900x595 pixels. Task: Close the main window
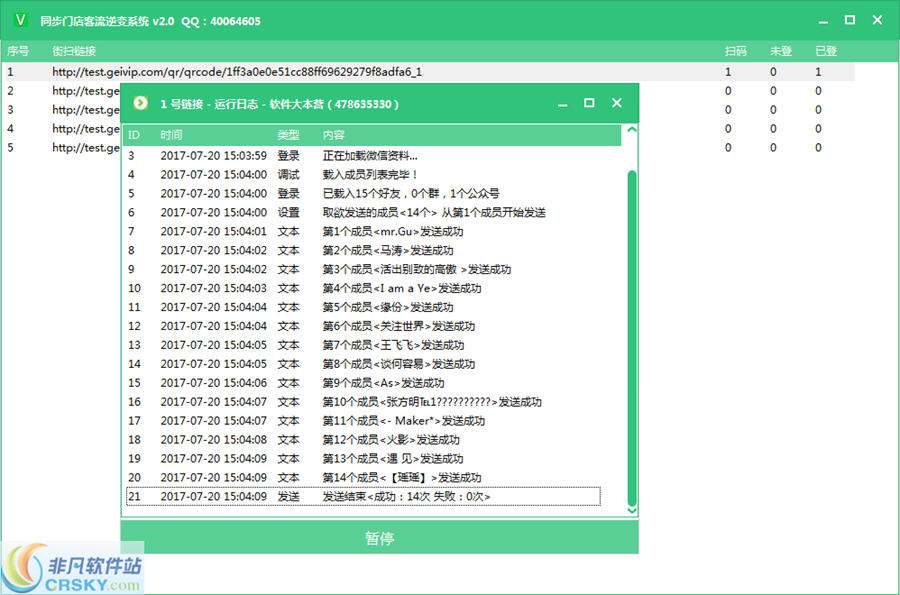[x=877, y=20]
